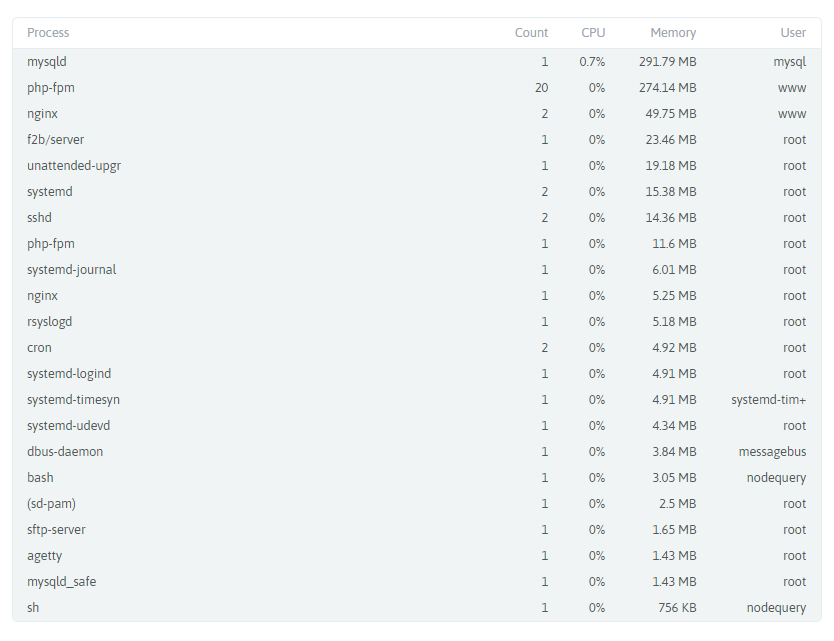Click the rsyslogd process name
The image size is (834, 641).
[x=49, y=322]
